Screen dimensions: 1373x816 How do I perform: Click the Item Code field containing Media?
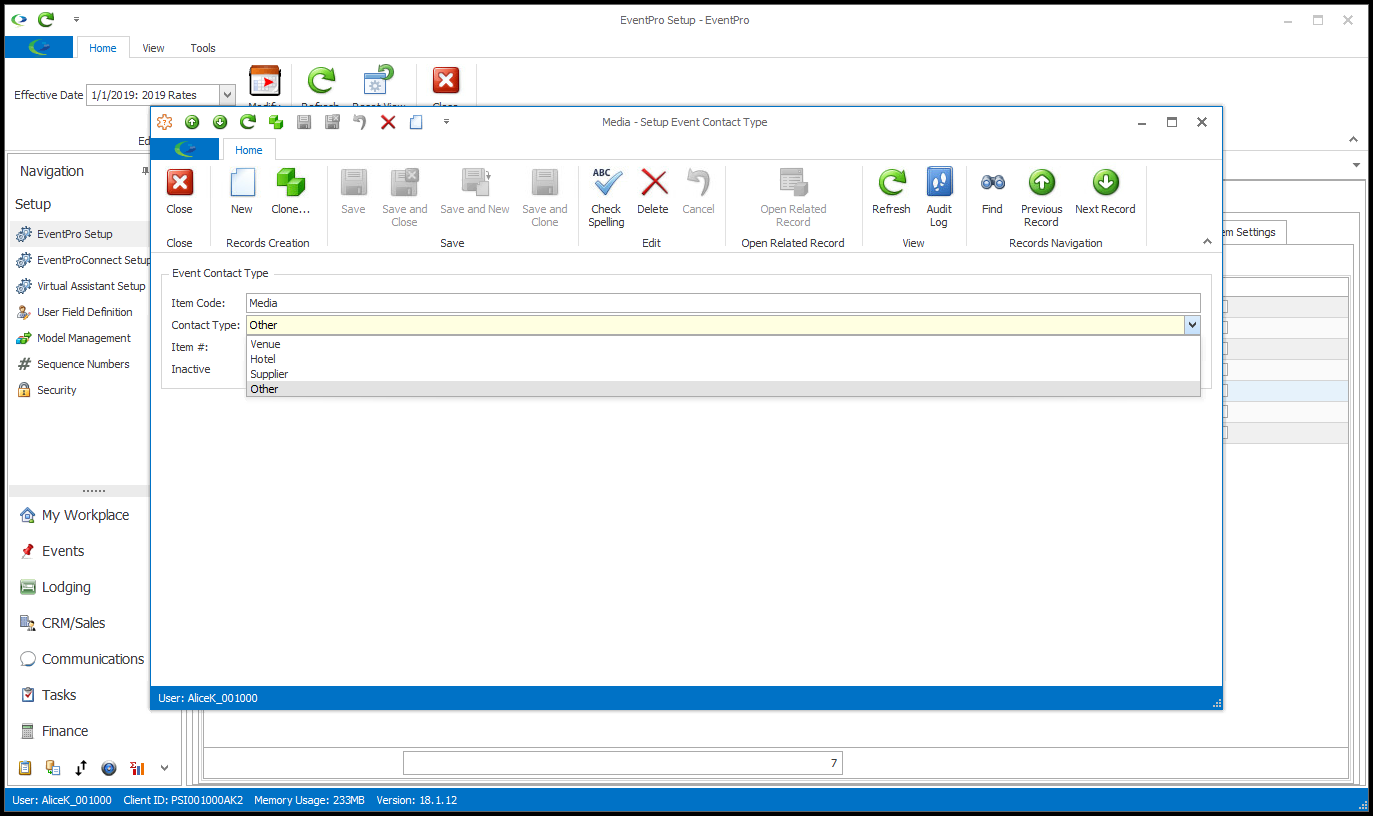tap(723, 303)
